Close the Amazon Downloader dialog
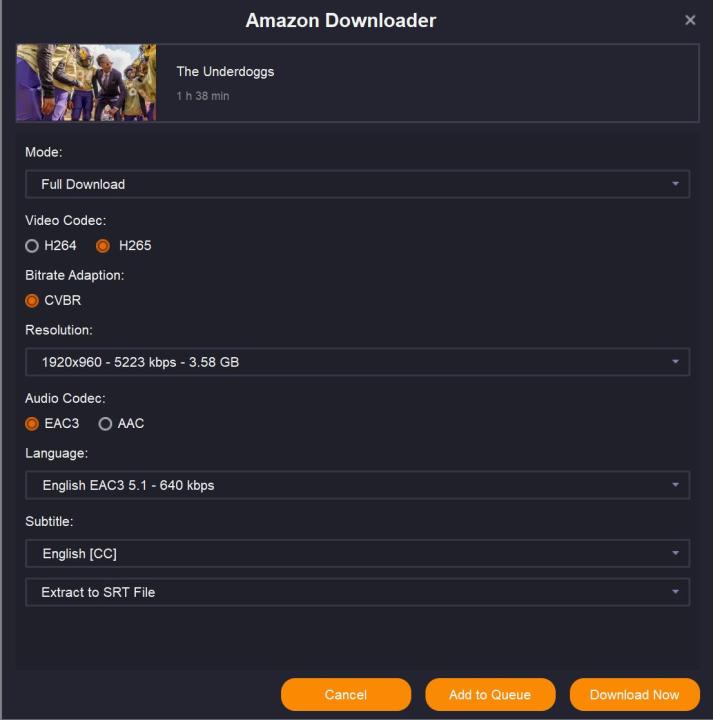Viewport: 713px width, 720px height. point(690,20)
